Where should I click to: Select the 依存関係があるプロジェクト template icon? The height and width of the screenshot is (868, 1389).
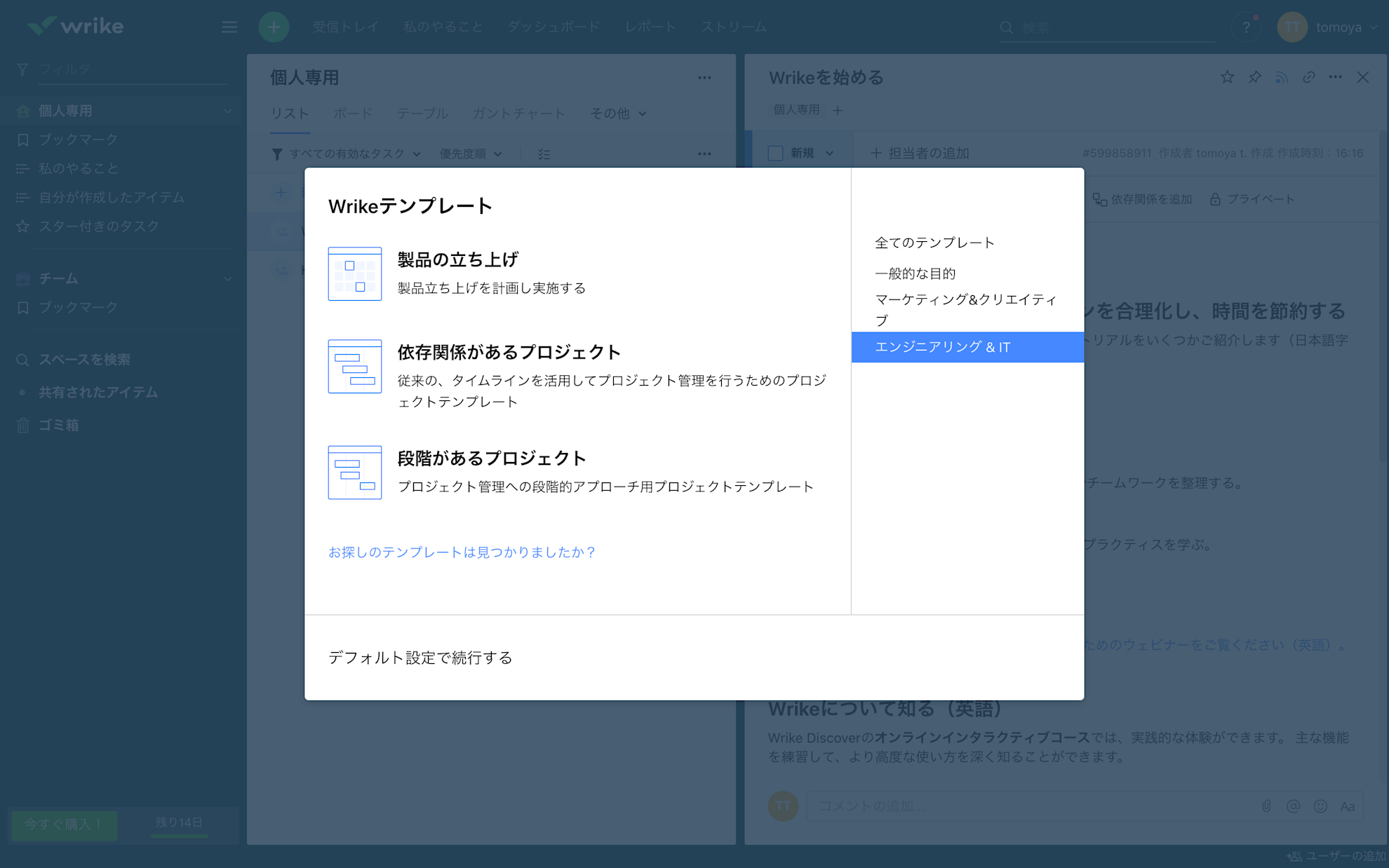354,366
